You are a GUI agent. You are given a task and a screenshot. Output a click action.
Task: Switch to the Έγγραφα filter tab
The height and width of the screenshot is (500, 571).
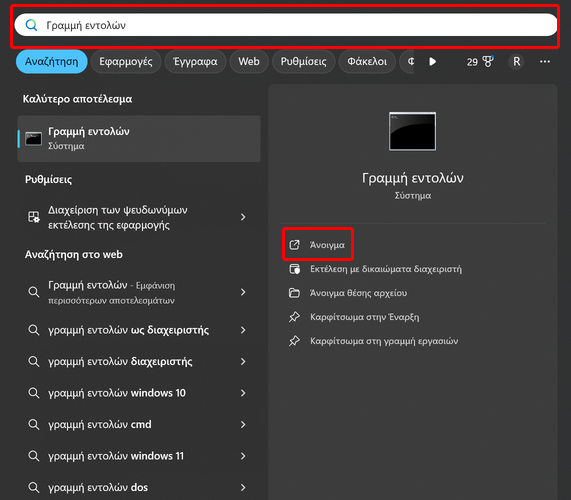pyautogui.click(x=195, y=62)
